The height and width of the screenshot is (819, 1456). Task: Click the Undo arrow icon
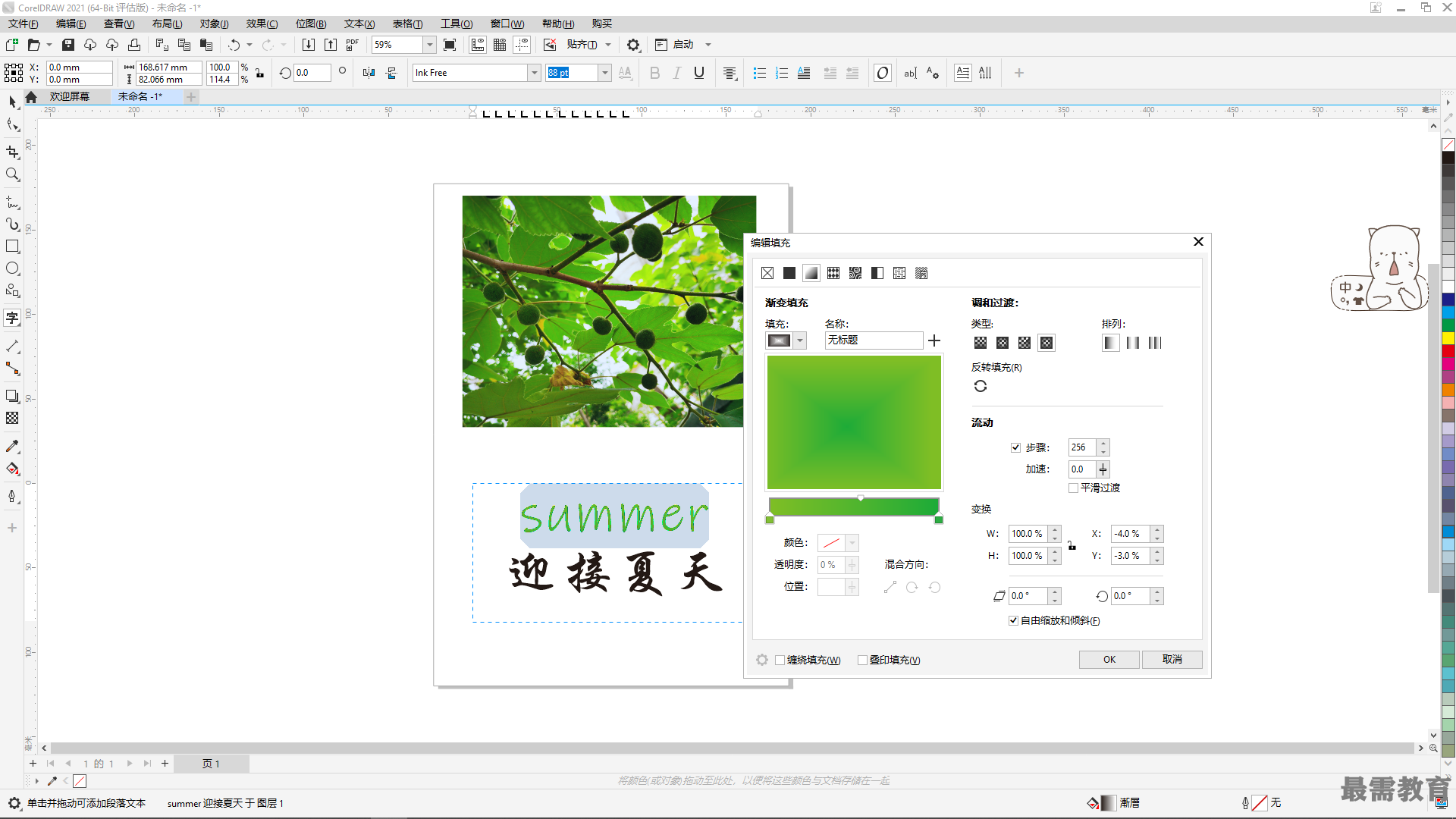pos(234,45)
